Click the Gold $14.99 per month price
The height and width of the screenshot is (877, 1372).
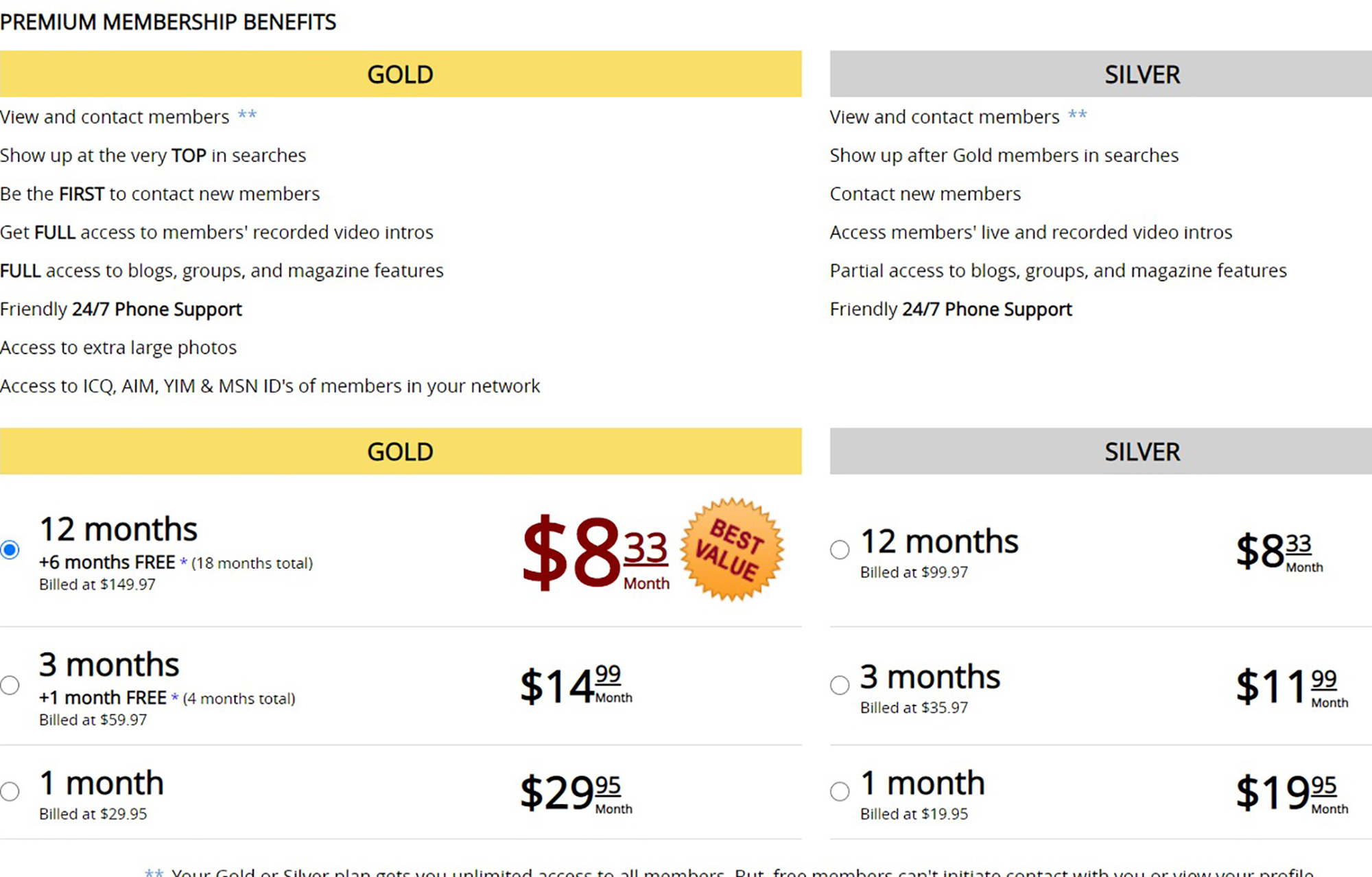click(576, 685)
